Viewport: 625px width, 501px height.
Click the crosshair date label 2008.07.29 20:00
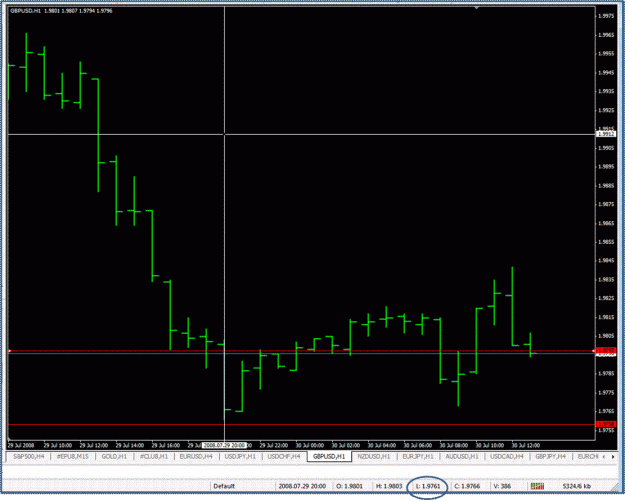(x=224, y=445)
